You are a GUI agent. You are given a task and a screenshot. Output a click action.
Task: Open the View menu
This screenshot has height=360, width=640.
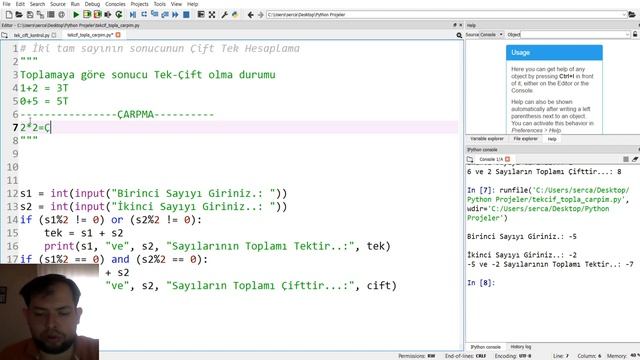pyautogui.click(x=176, y=4)
